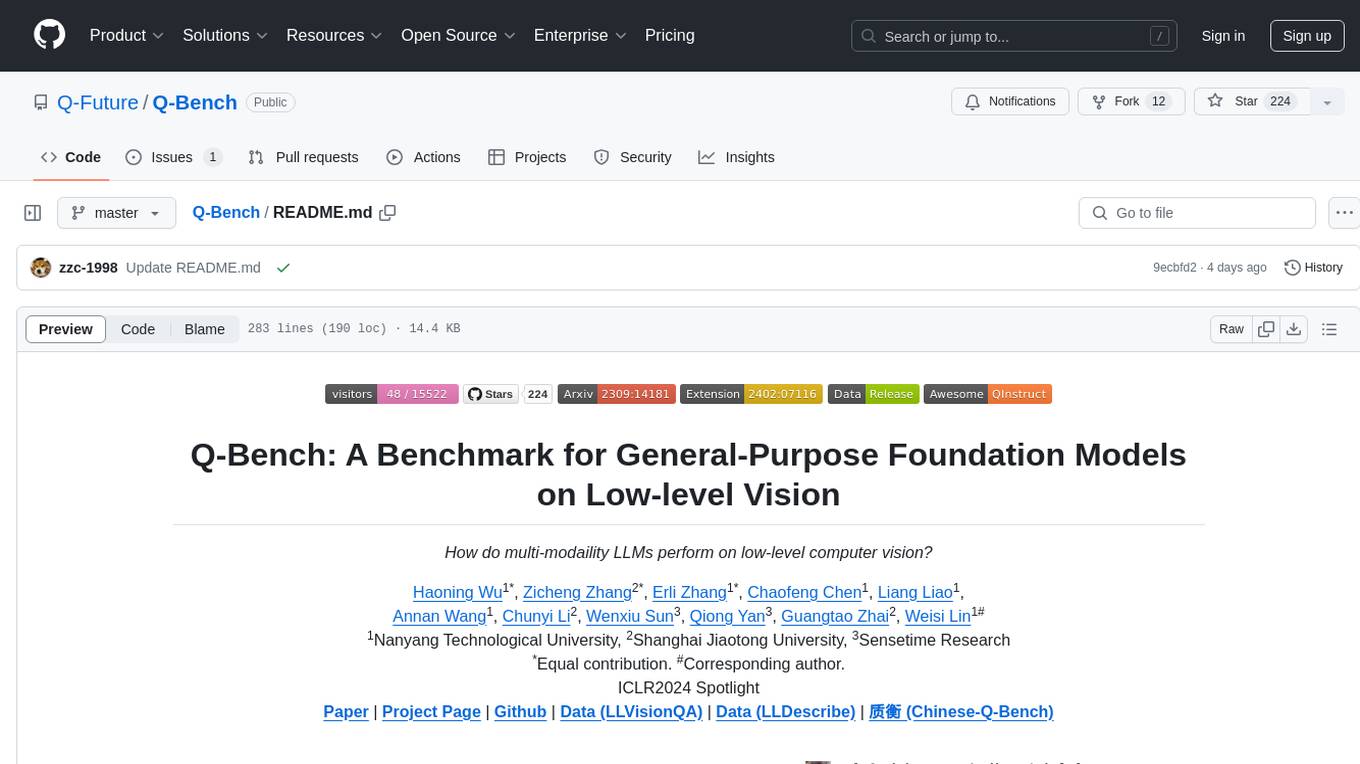
Task: Open the Paper link
Action: point(346,712)
